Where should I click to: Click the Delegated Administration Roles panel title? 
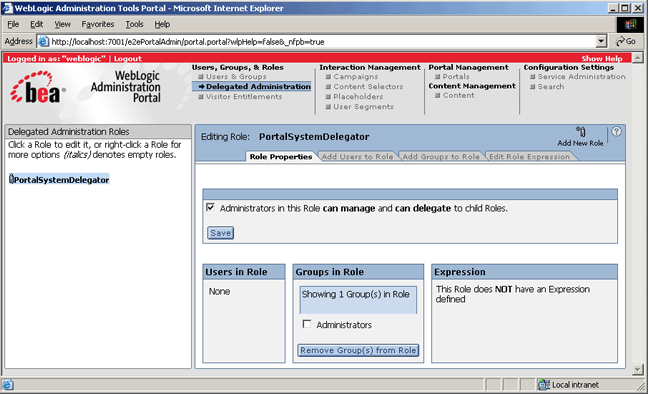[x=69, y=131]
